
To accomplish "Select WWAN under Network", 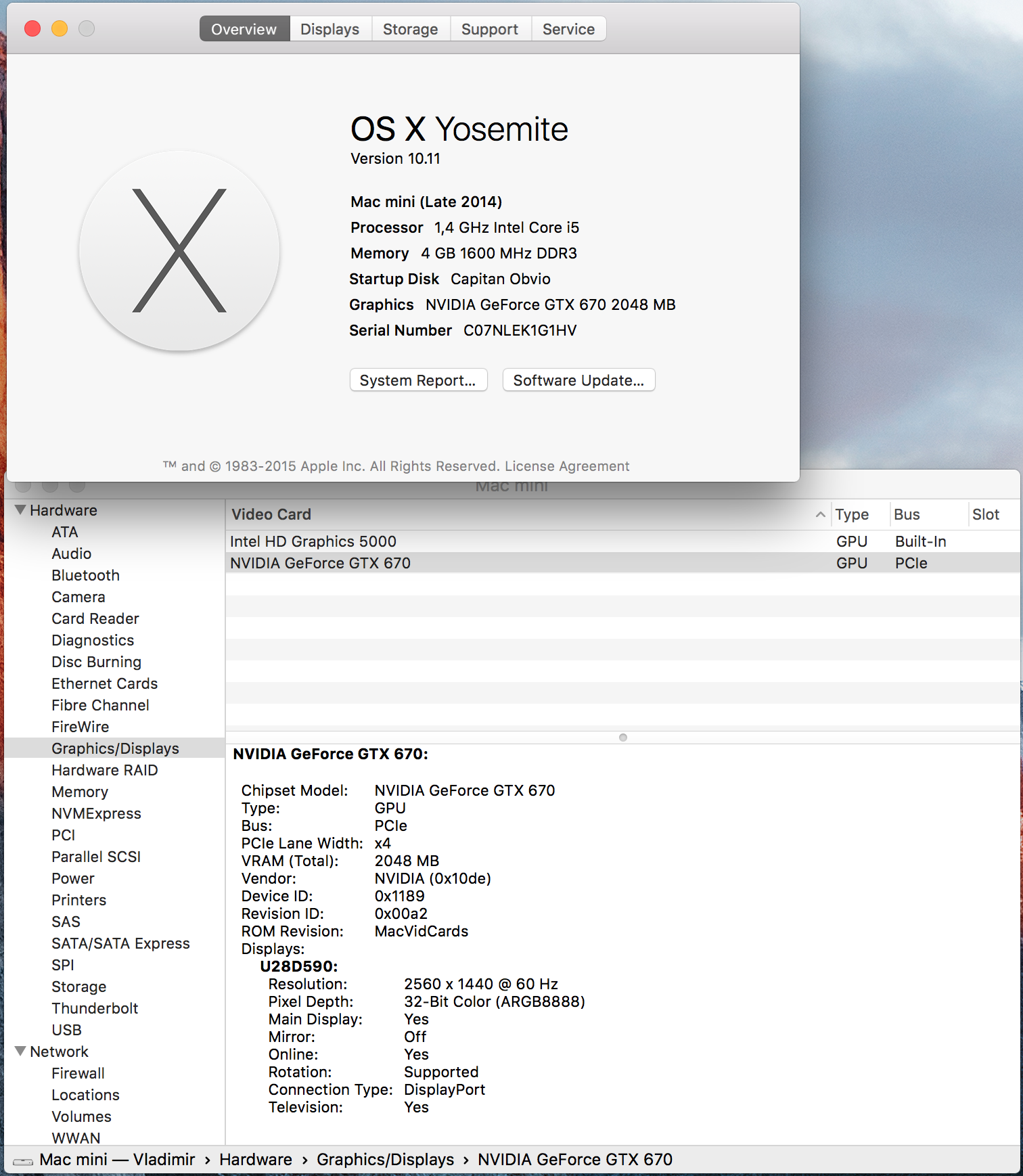I will pyautogui.click(x=76, y=1138).
